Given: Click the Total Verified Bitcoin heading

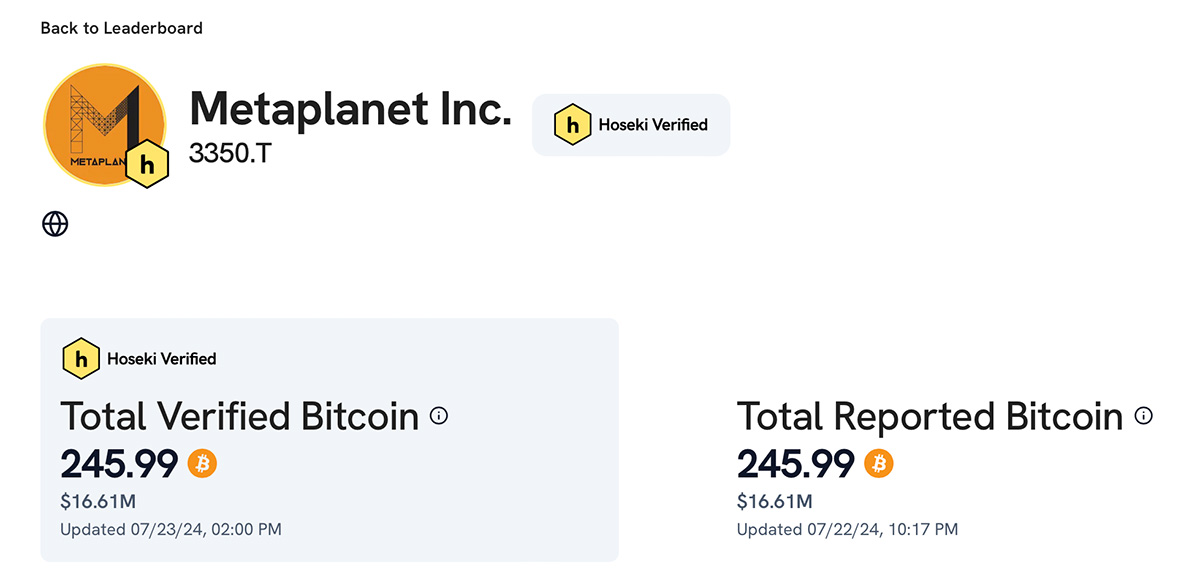Looking at the screenshot, I should [x=240, y=416].
